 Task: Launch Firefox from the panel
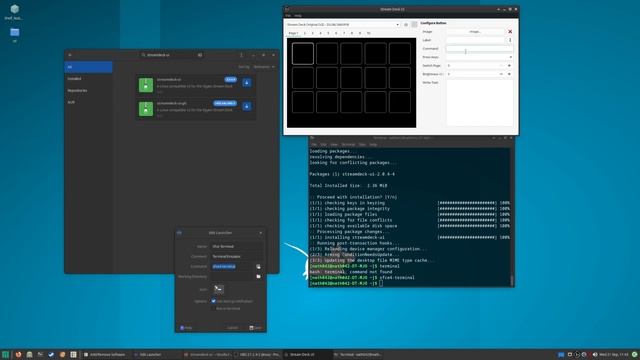(18, 354)
